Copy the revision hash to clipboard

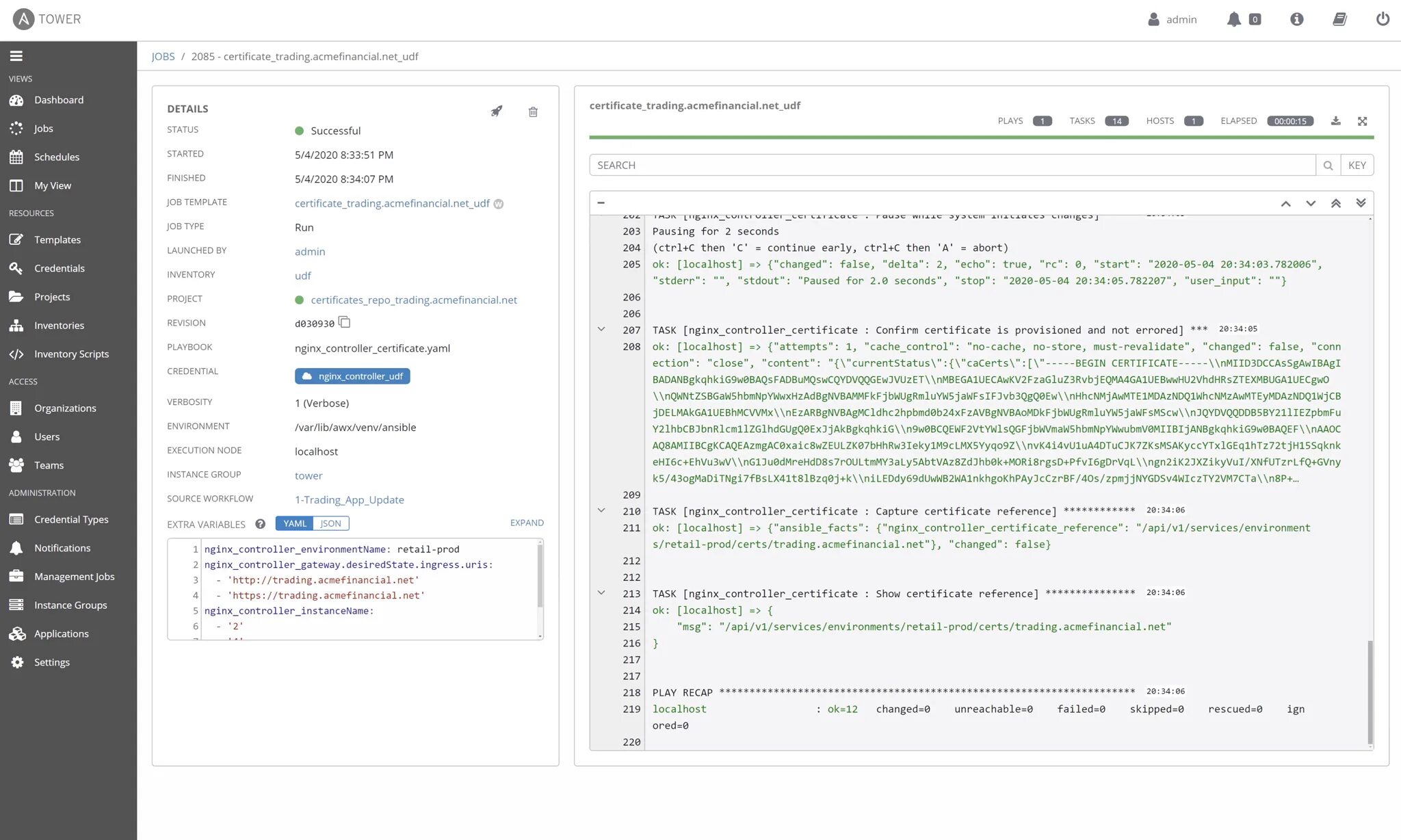tap(345, 322)
